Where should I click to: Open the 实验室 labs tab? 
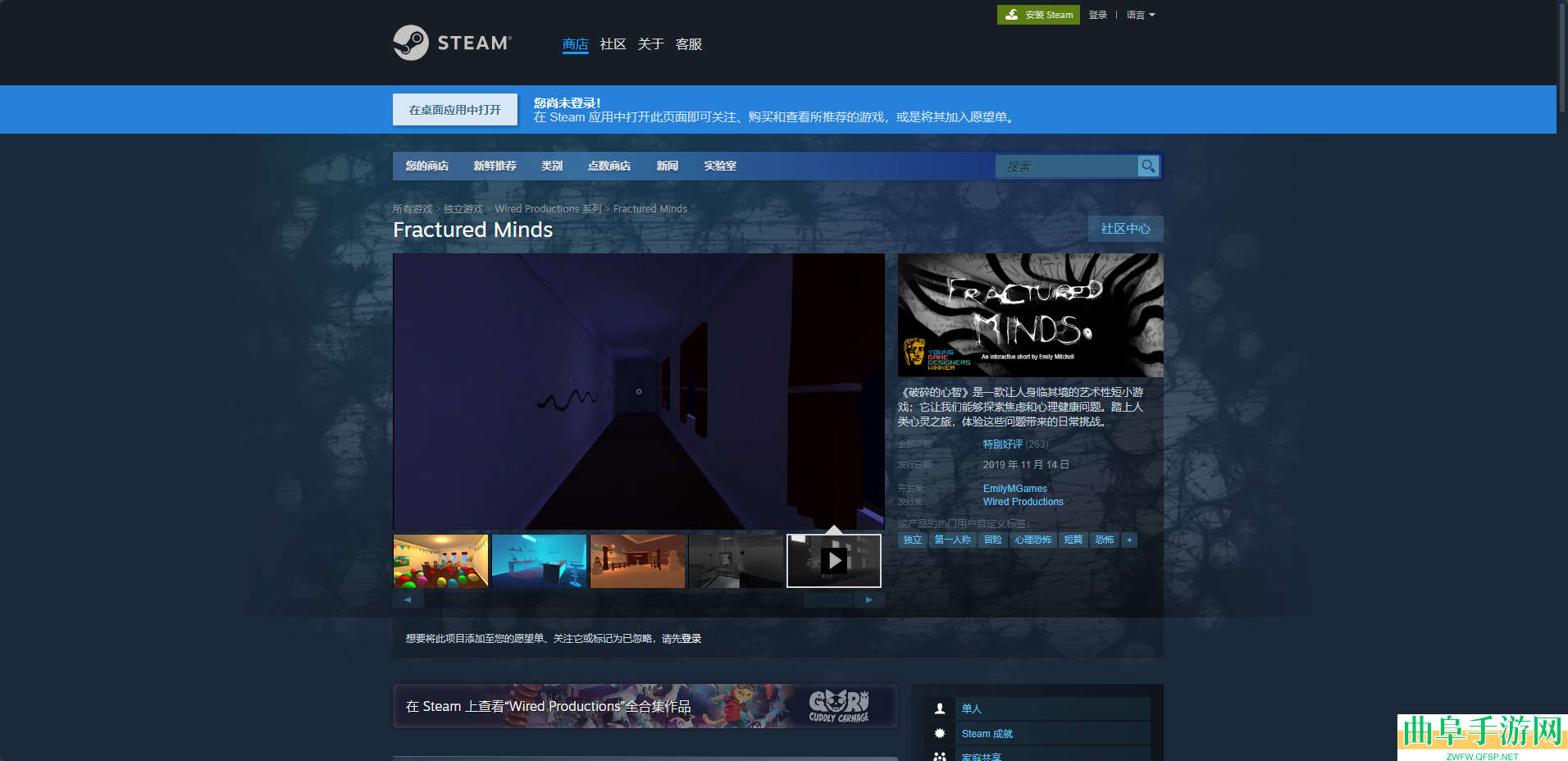(720, 166)
